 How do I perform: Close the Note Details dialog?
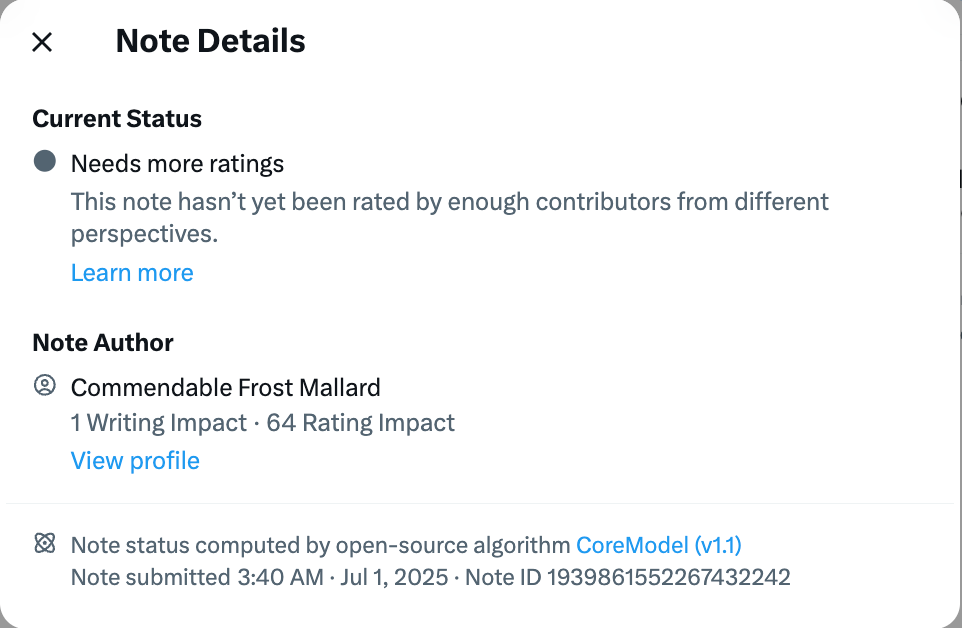point(42,42)
